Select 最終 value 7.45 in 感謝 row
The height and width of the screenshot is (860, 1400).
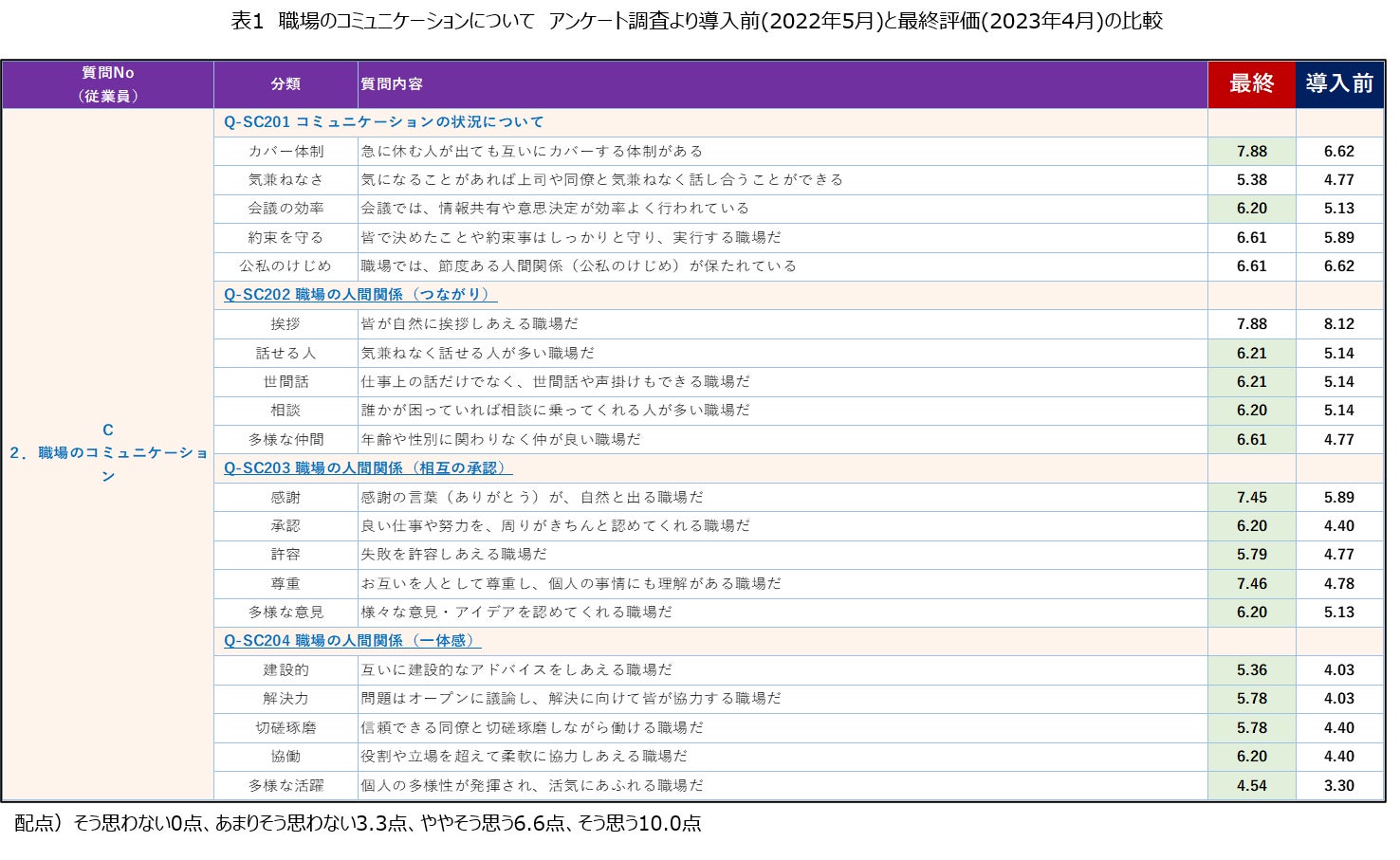(1251, 498)
